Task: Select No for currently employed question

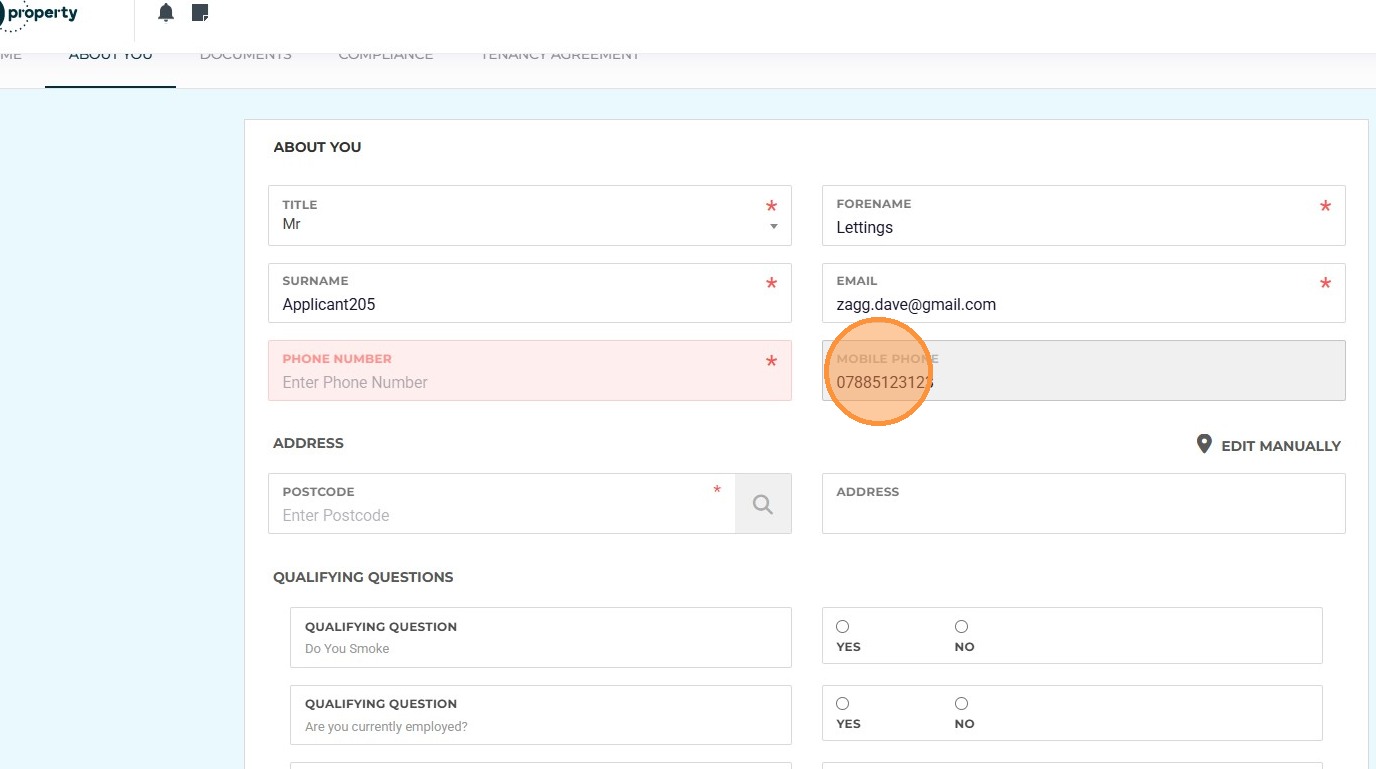Action: pyautogui.click(x=961, y=704)
